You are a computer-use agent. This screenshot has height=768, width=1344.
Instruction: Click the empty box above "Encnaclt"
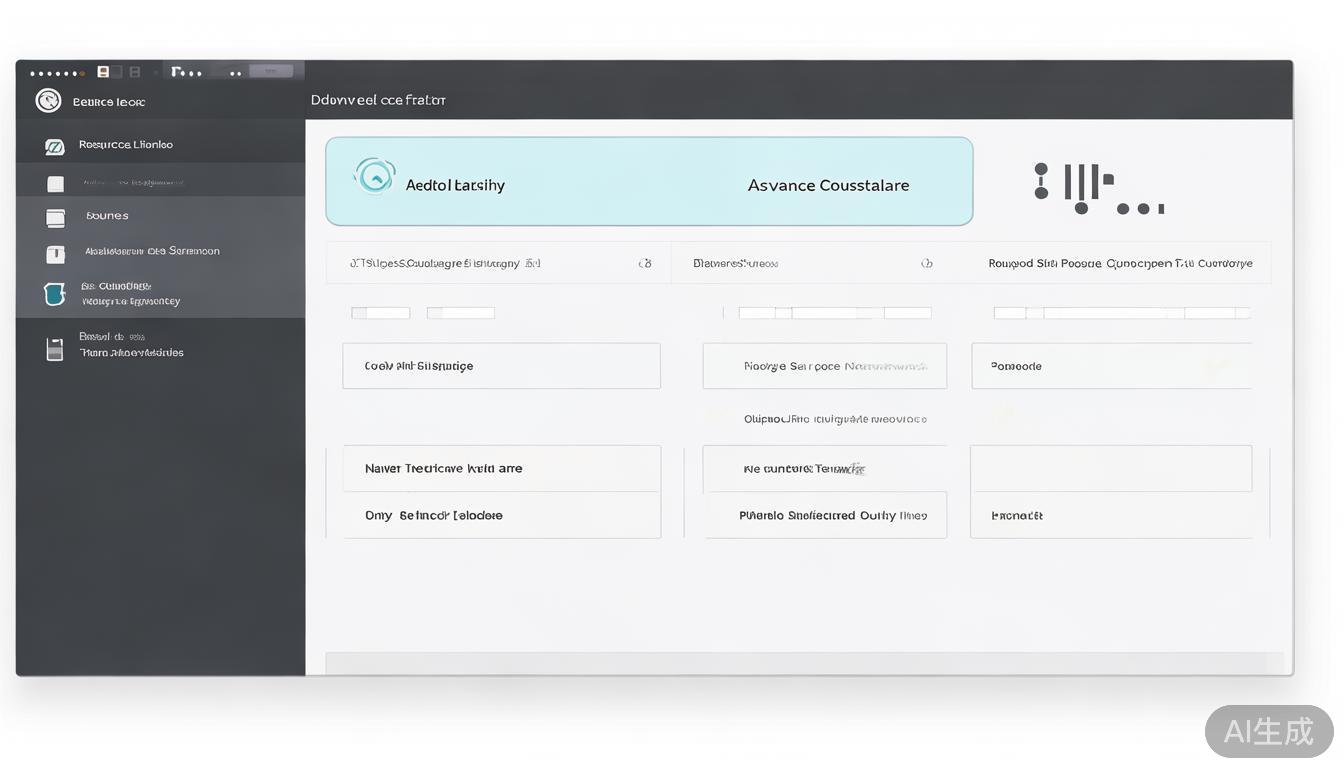[x=1110, y=468]
